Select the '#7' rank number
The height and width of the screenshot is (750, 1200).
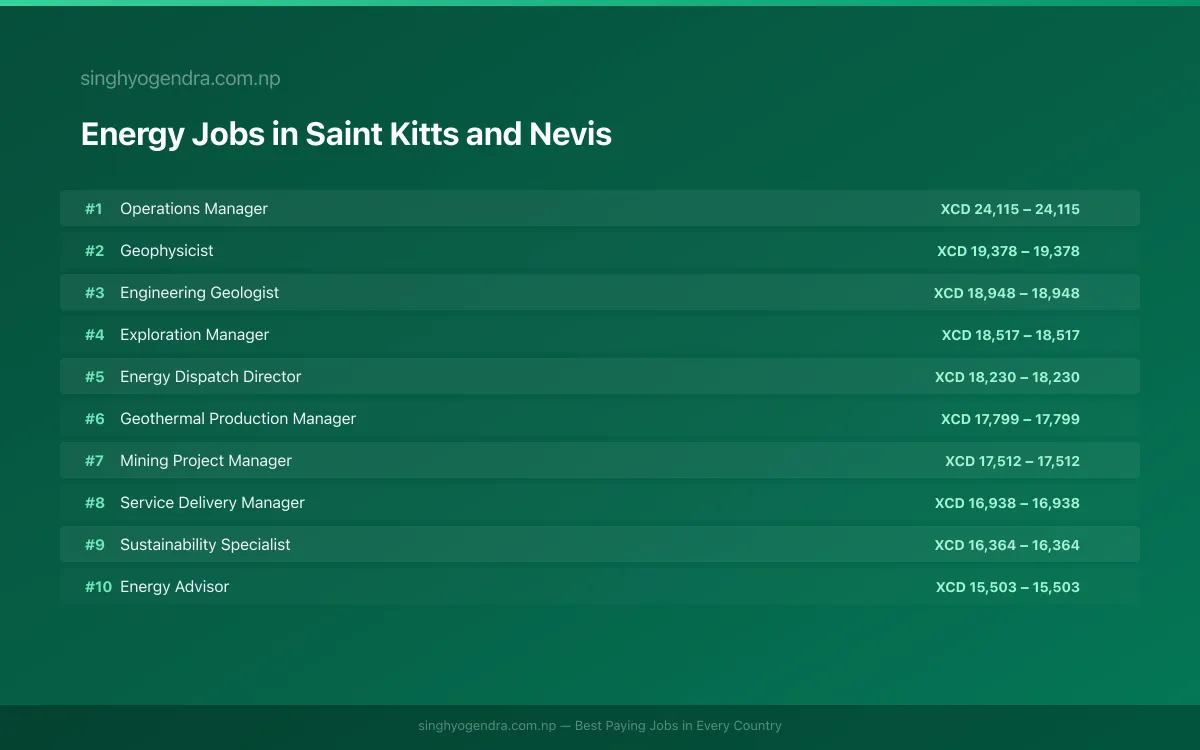[94, 461]
